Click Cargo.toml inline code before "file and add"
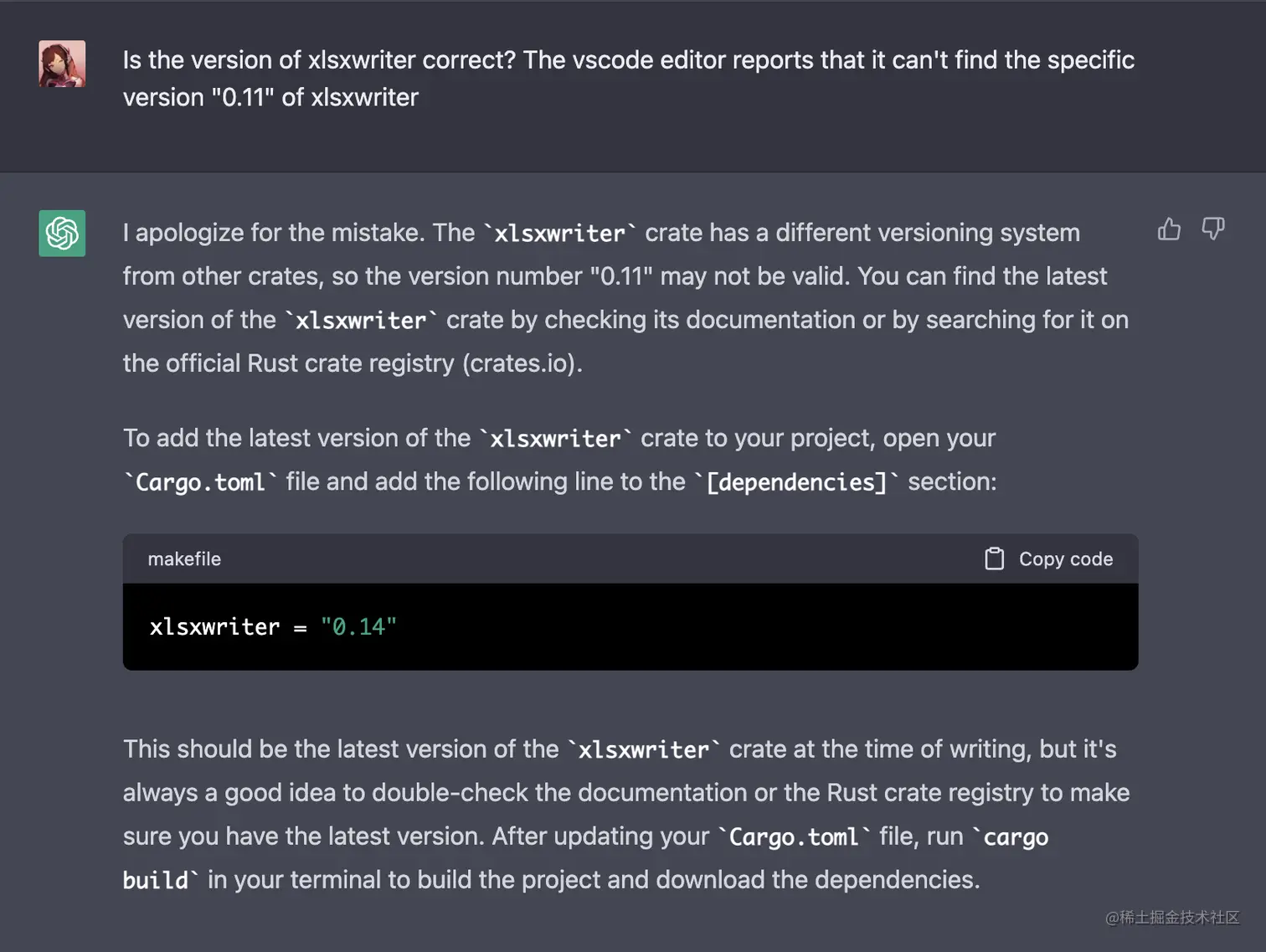The image size is (1266, 952). pos(200,482)
